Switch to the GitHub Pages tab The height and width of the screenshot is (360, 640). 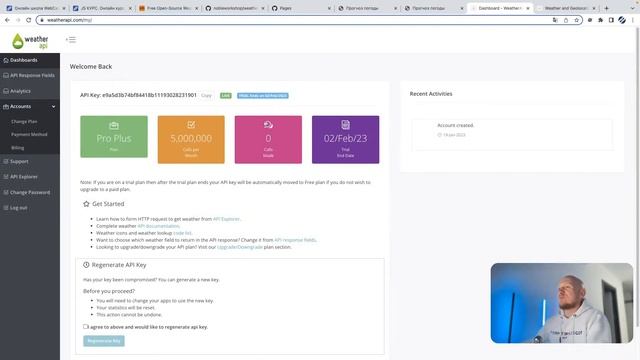[300, 8]
